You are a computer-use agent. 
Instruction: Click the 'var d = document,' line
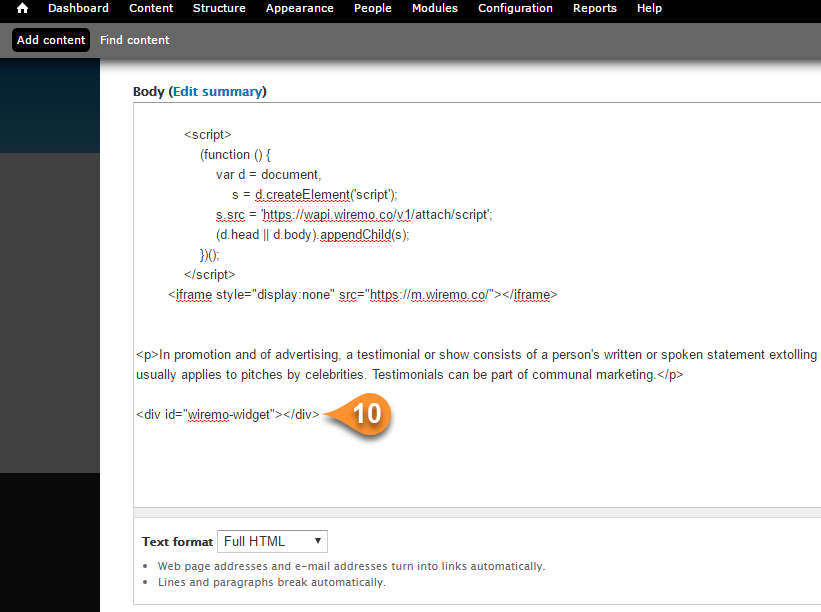coord(268,174)
